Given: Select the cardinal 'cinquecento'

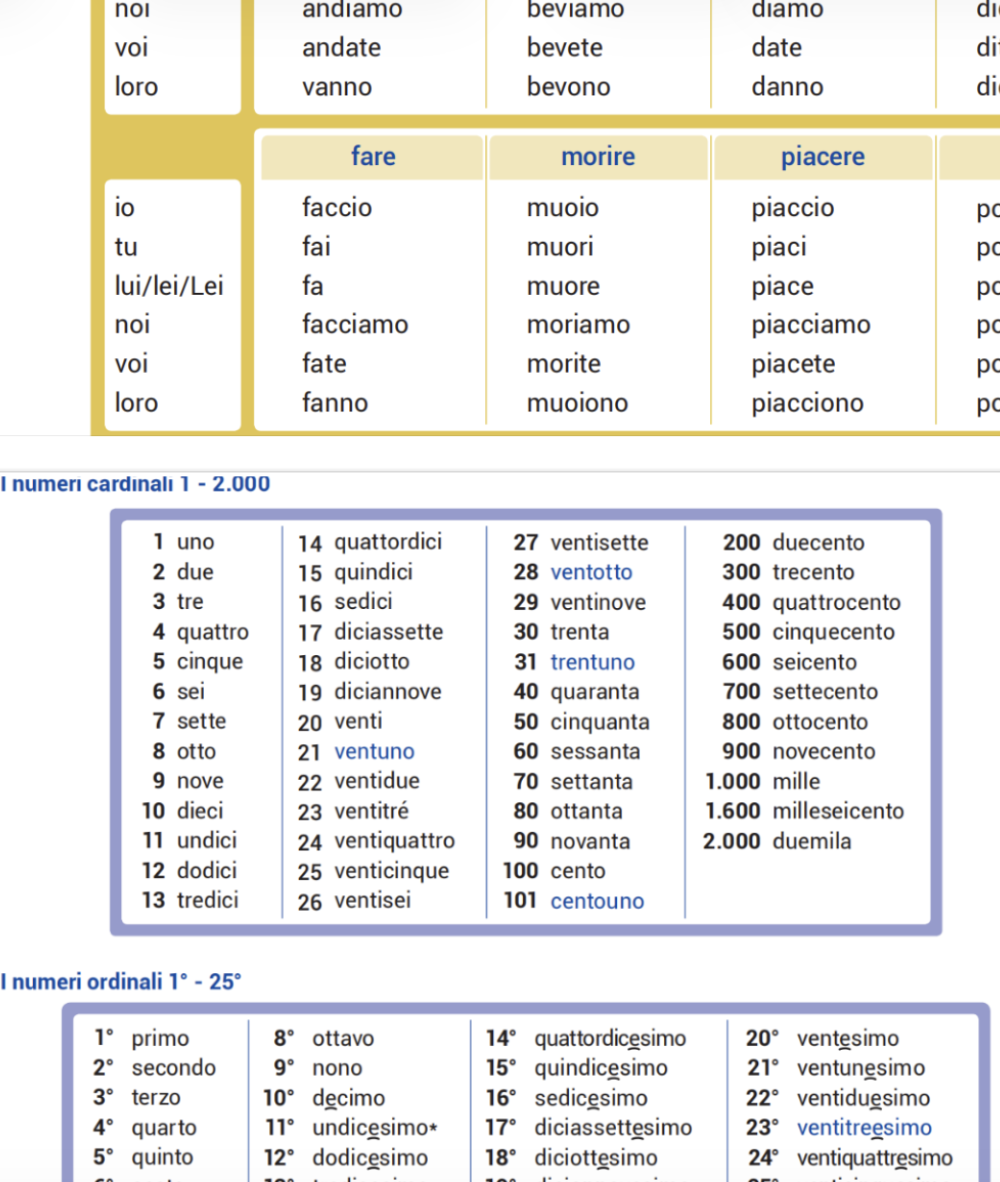Looking at the screenshot, I should [x=833, y=632].
